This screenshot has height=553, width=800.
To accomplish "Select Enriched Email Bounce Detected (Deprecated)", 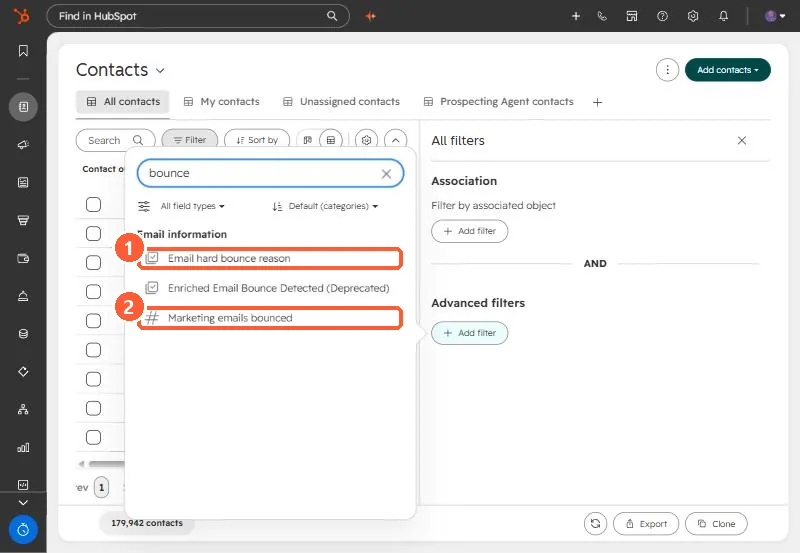I will click(268, 288).
